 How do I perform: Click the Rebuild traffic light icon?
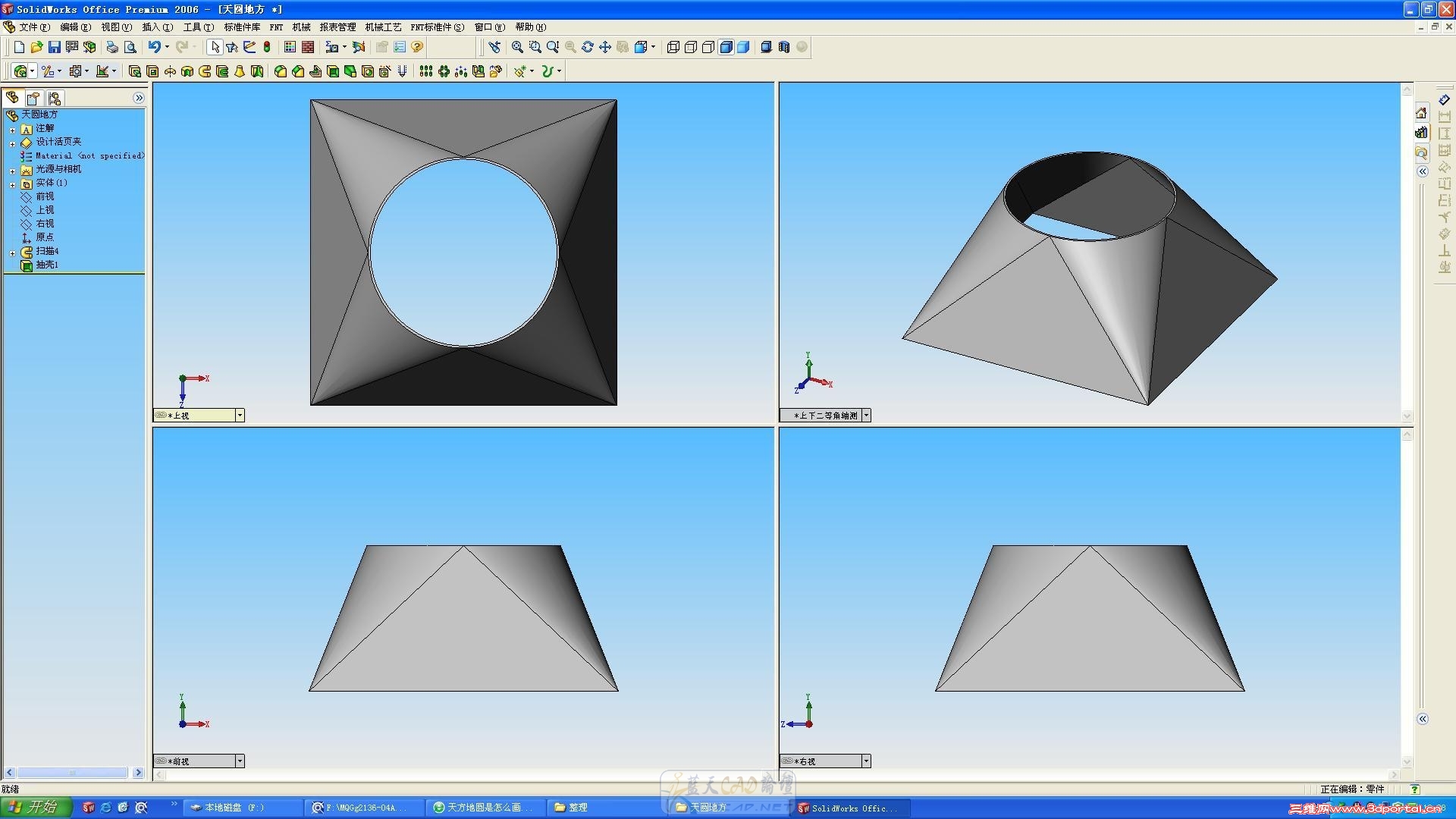tap(267, 47)
